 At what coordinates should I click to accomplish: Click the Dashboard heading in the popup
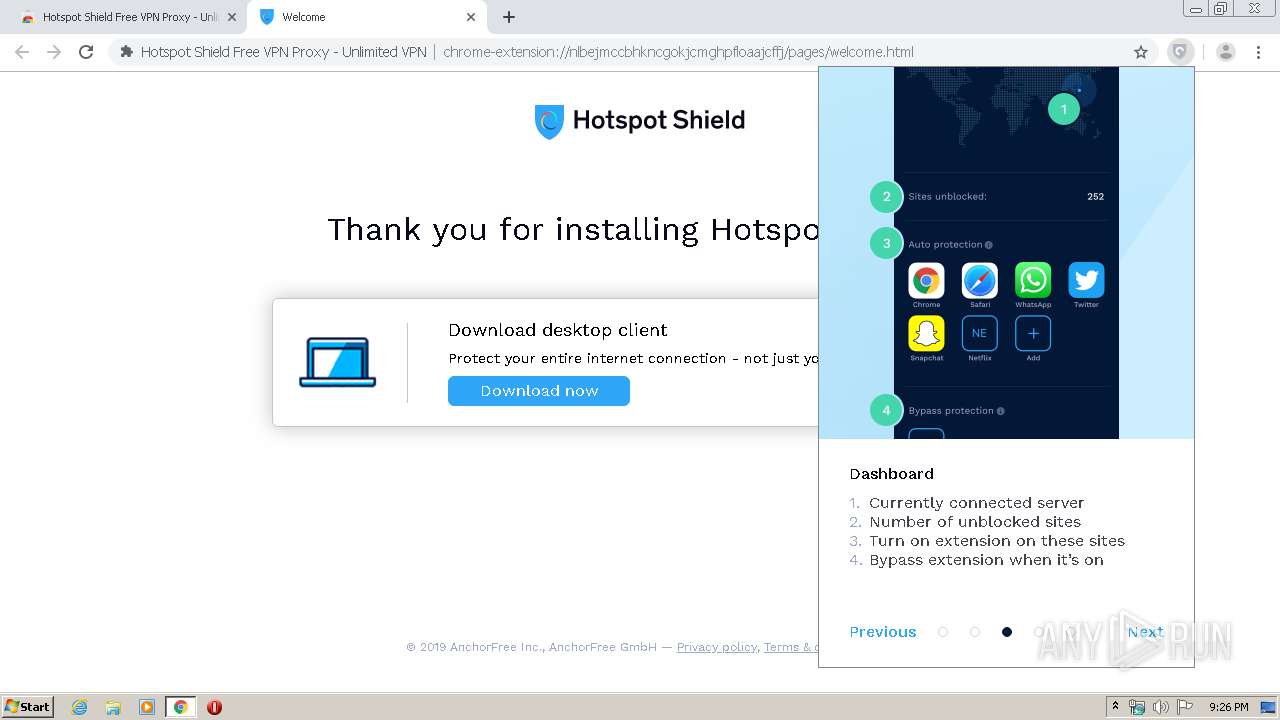click(x=892, y=474)
